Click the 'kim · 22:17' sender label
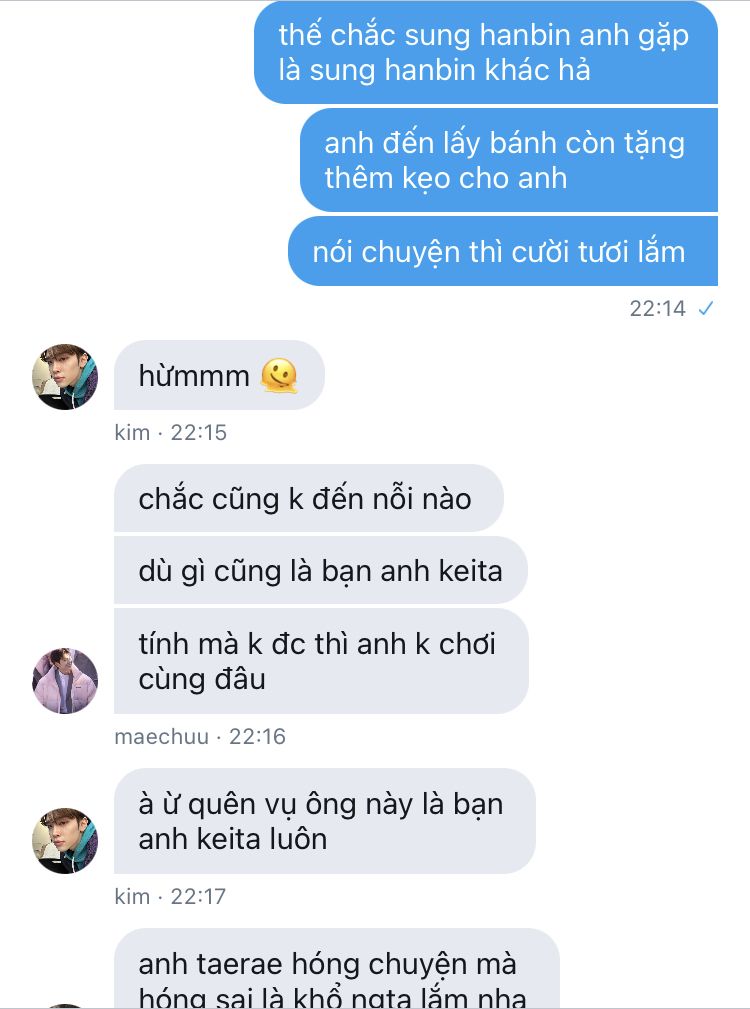Viewport: 750px width, 1009px height. coord(170,896)
